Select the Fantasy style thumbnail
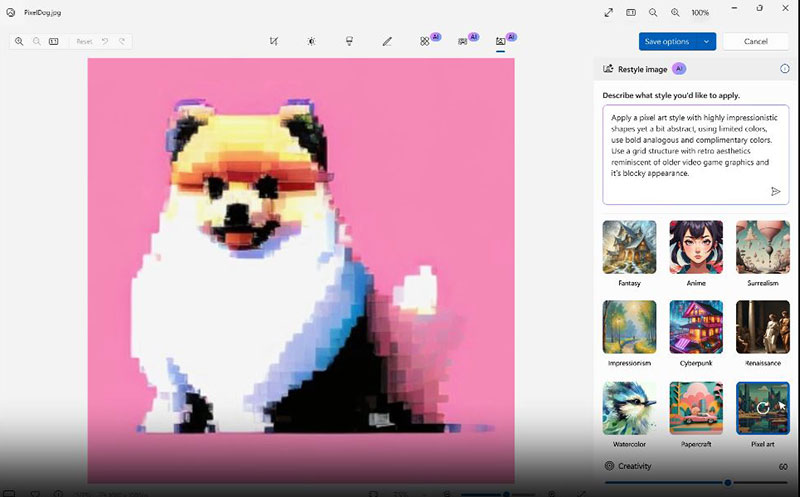The height and width of the screenshot is (497, 800). (629, 247)
